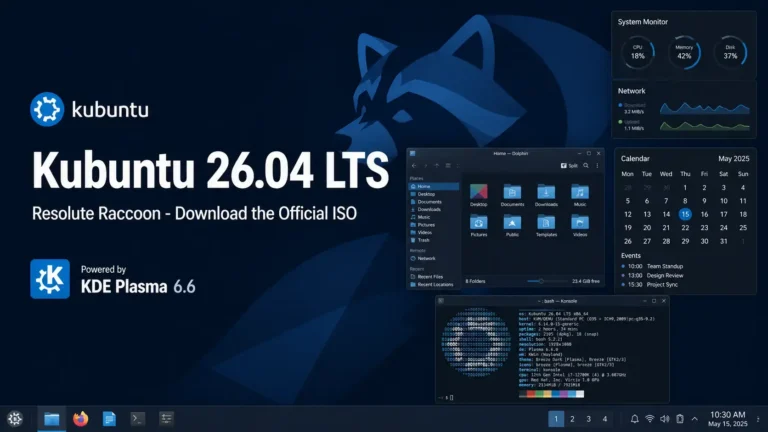This screenshot has width=768, height=432.
Task: Select Music in Dolphin Places sidebar
Action: coord(434,217)
